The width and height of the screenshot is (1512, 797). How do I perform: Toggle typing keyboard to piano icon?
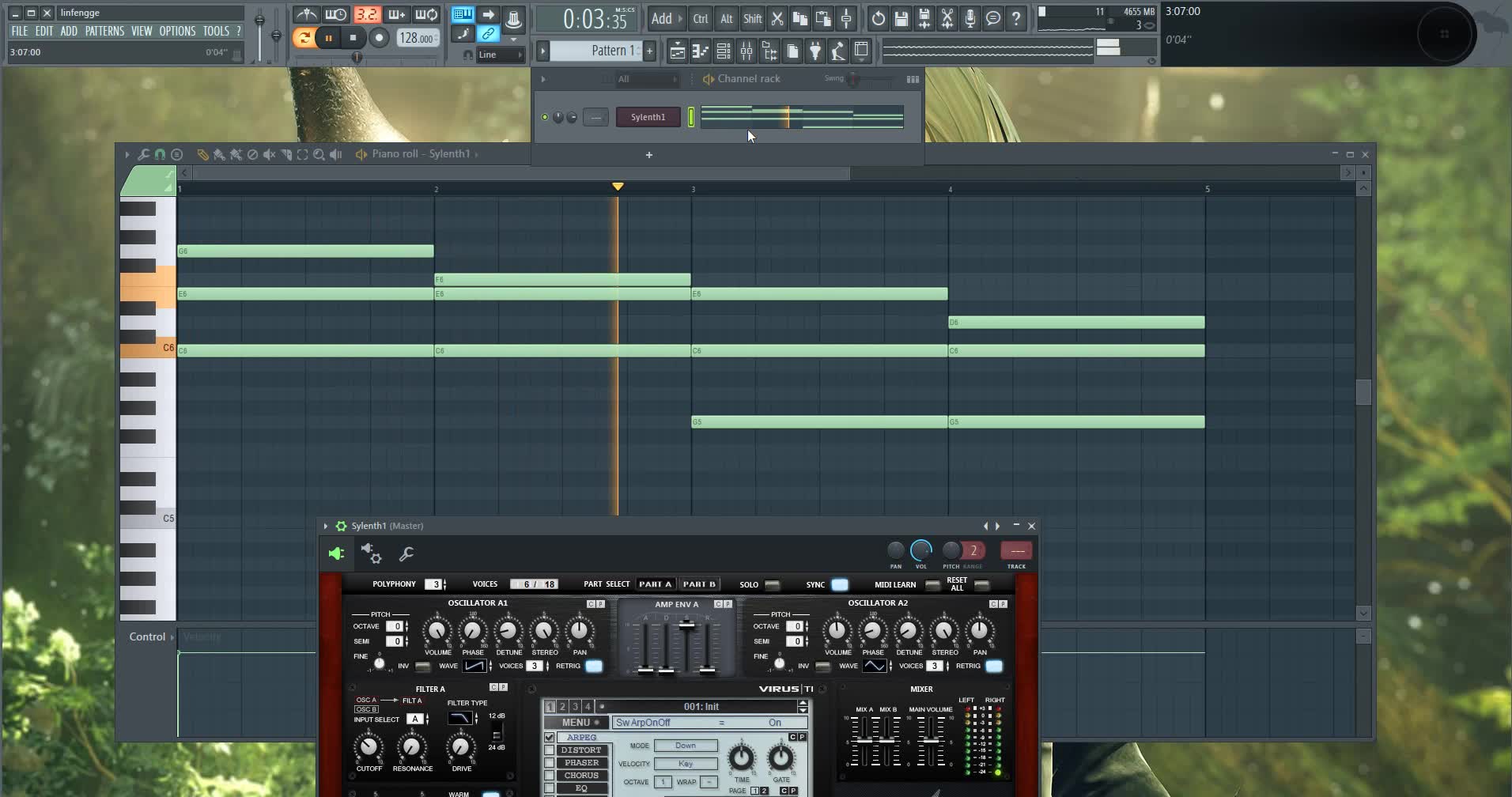point(463,15)
